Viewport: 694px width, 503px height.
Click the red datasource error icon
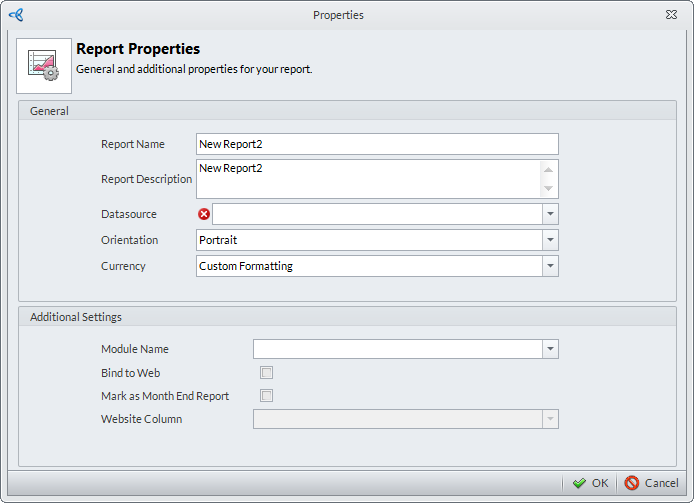click(205, 214)
